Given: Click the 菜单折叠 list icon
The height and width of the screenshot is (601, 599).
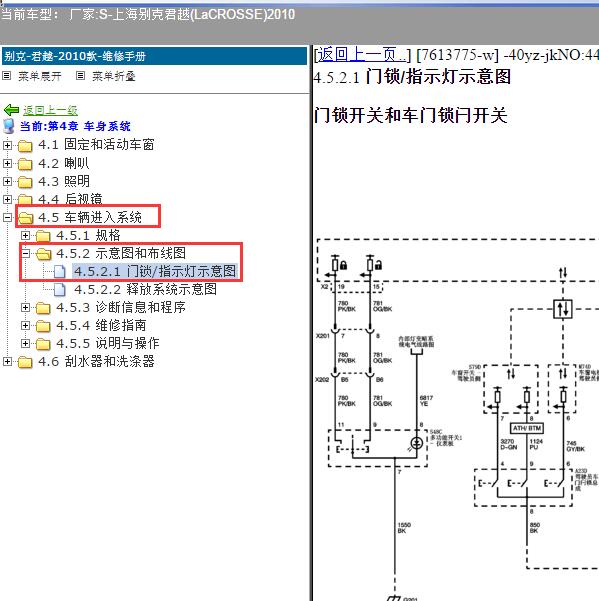Looking at the screenshot, I should click(80, 76).
